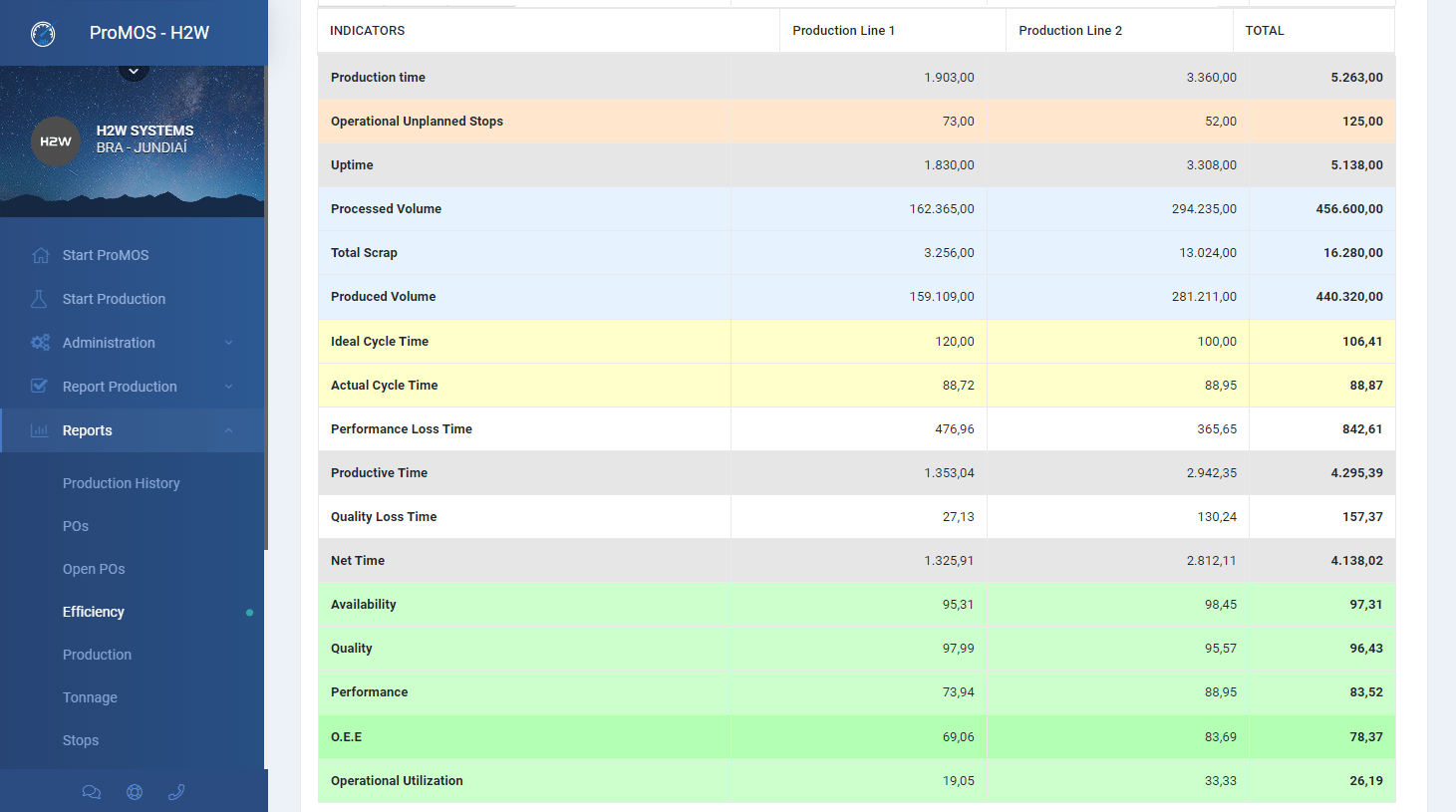Toggle the profile panel down-arrow button
Image resolution: width=1456 pixels, height=812 pixels.
click(x=134, y=71)
